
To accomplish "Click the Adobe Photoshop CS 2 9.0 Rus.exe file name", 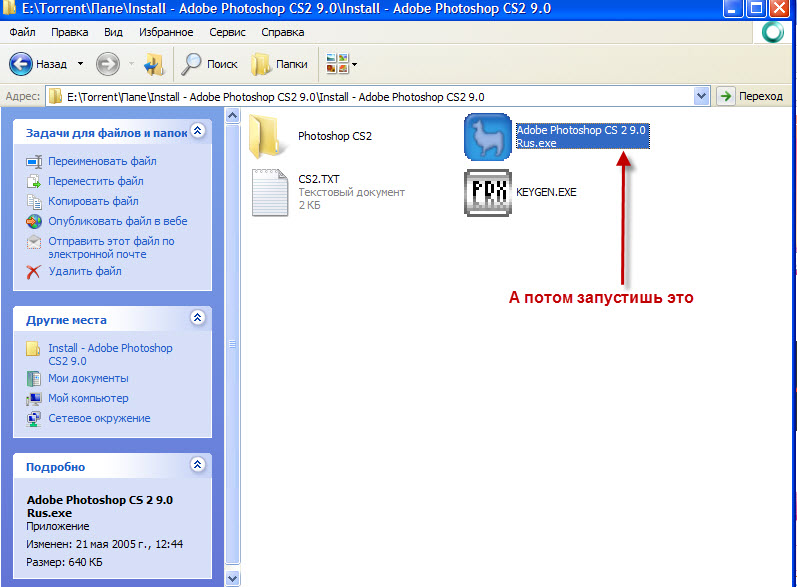I will (582, 136).
